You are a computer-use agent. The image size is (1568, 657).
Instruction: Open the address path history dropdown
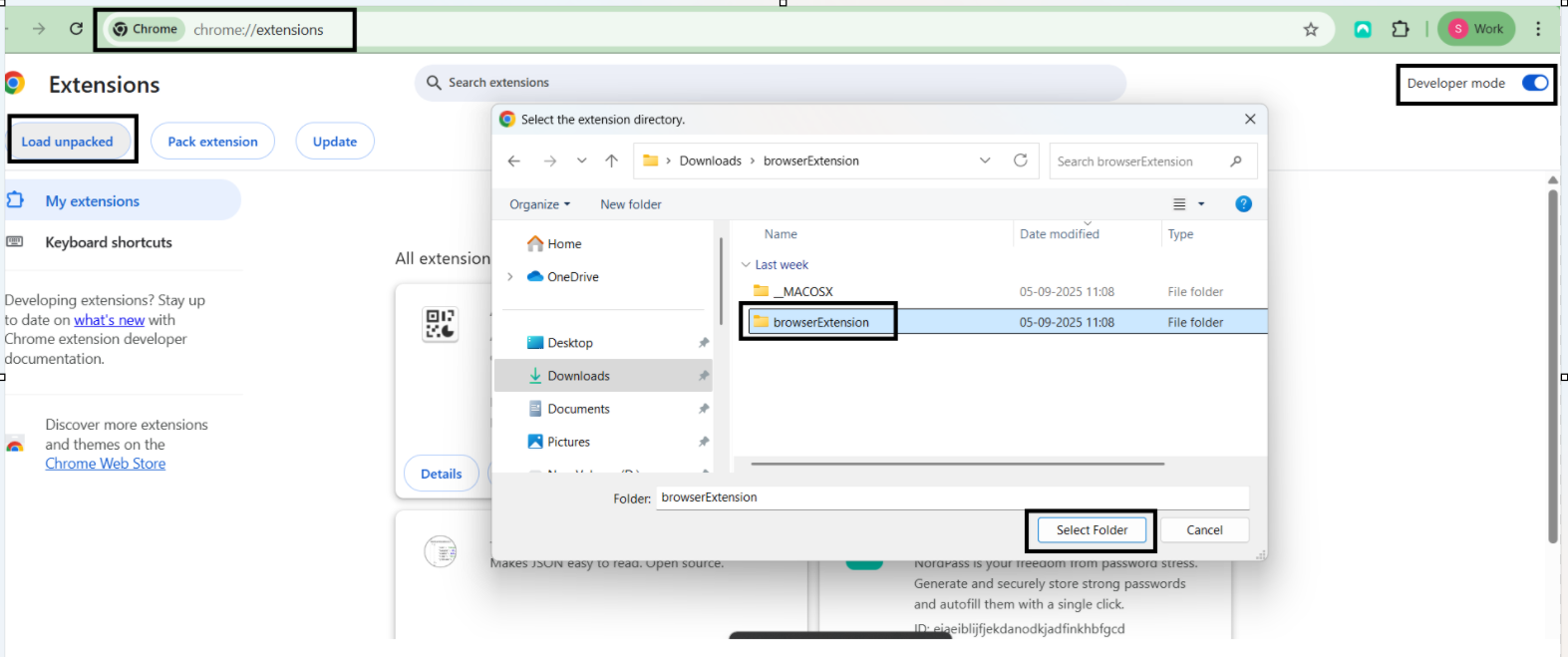click(985, 161)
